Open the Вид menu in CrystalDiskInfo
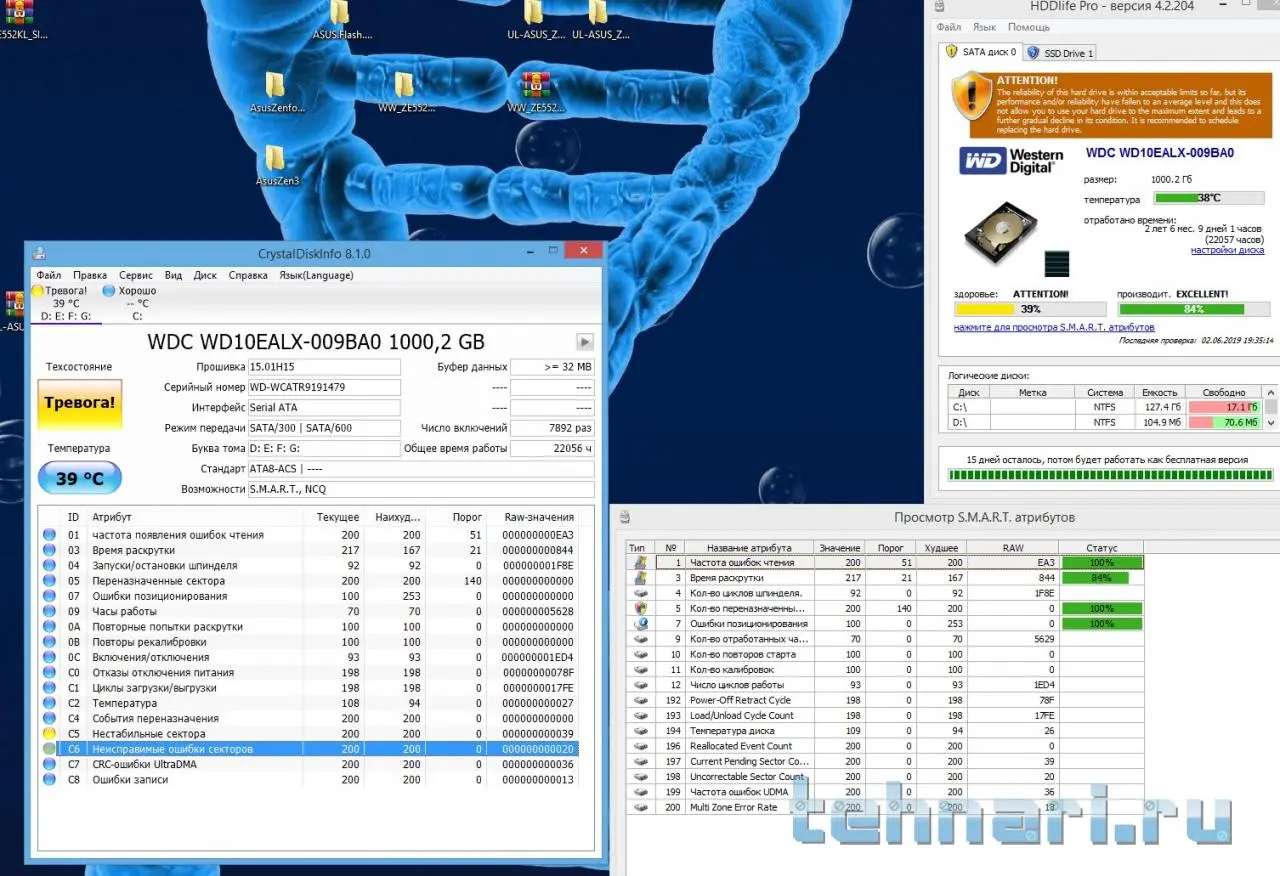Viewport: 1280px width, 876px height. pos(173,275)
